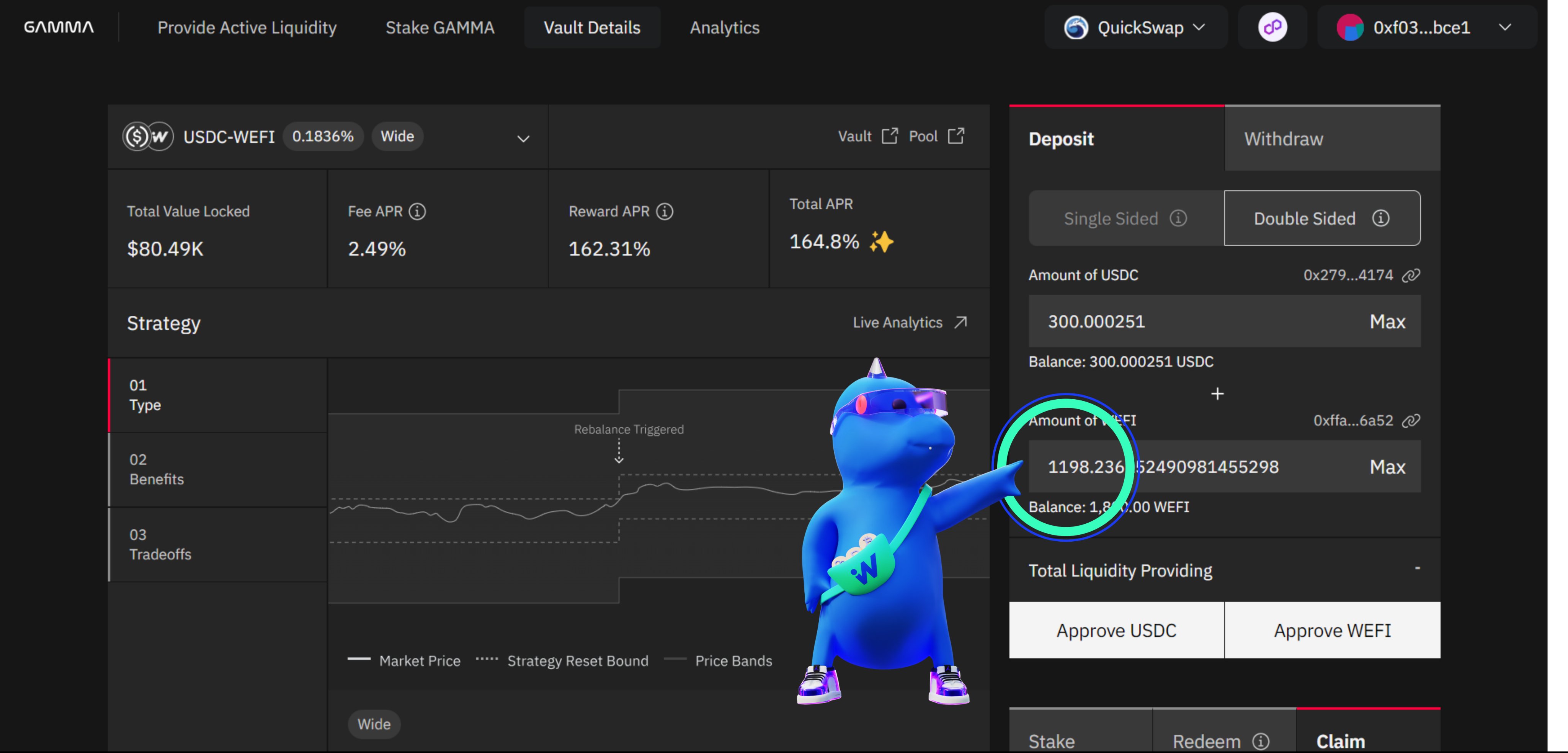
Task: Show Reward APR info tooltip icon
Action: (665, 211)
